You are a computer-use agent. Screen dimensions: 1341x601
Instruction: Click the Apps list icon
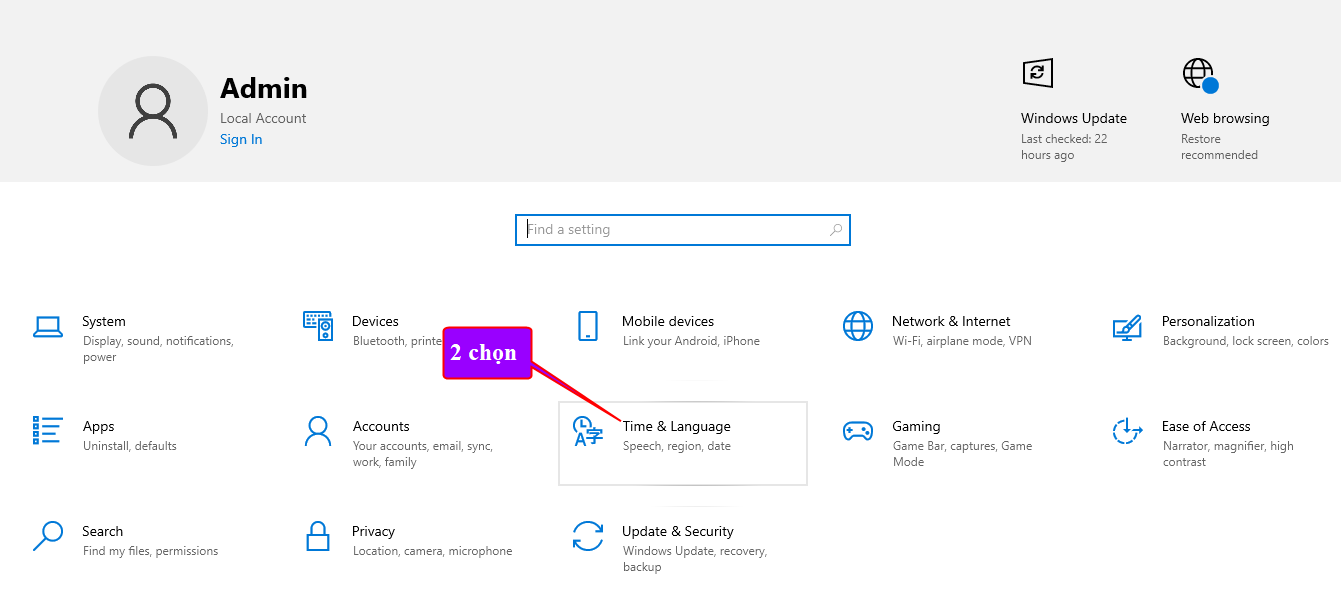(48, 430)
